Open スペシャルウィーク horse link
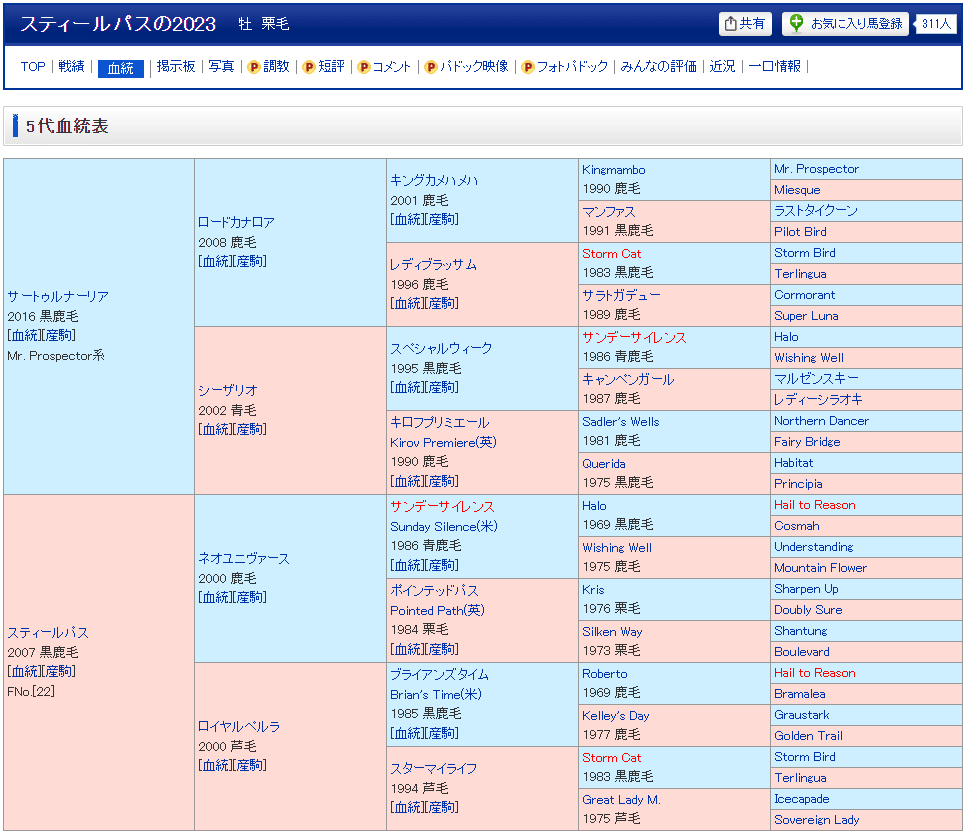Image resolution: width=964 pixels, height=833 pixels. tap(441, 348)
